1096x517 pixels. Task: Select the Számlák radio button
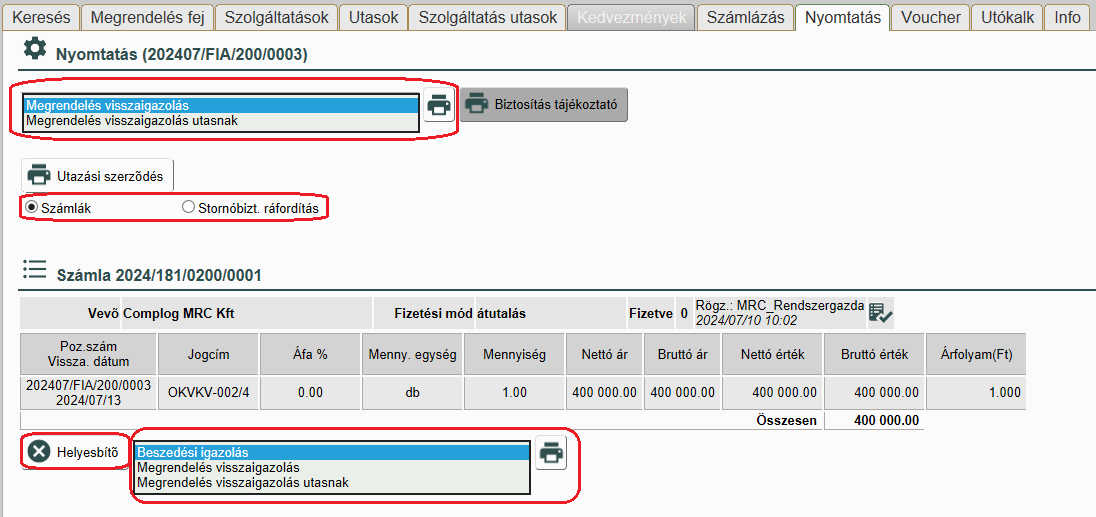click(31, 207)
